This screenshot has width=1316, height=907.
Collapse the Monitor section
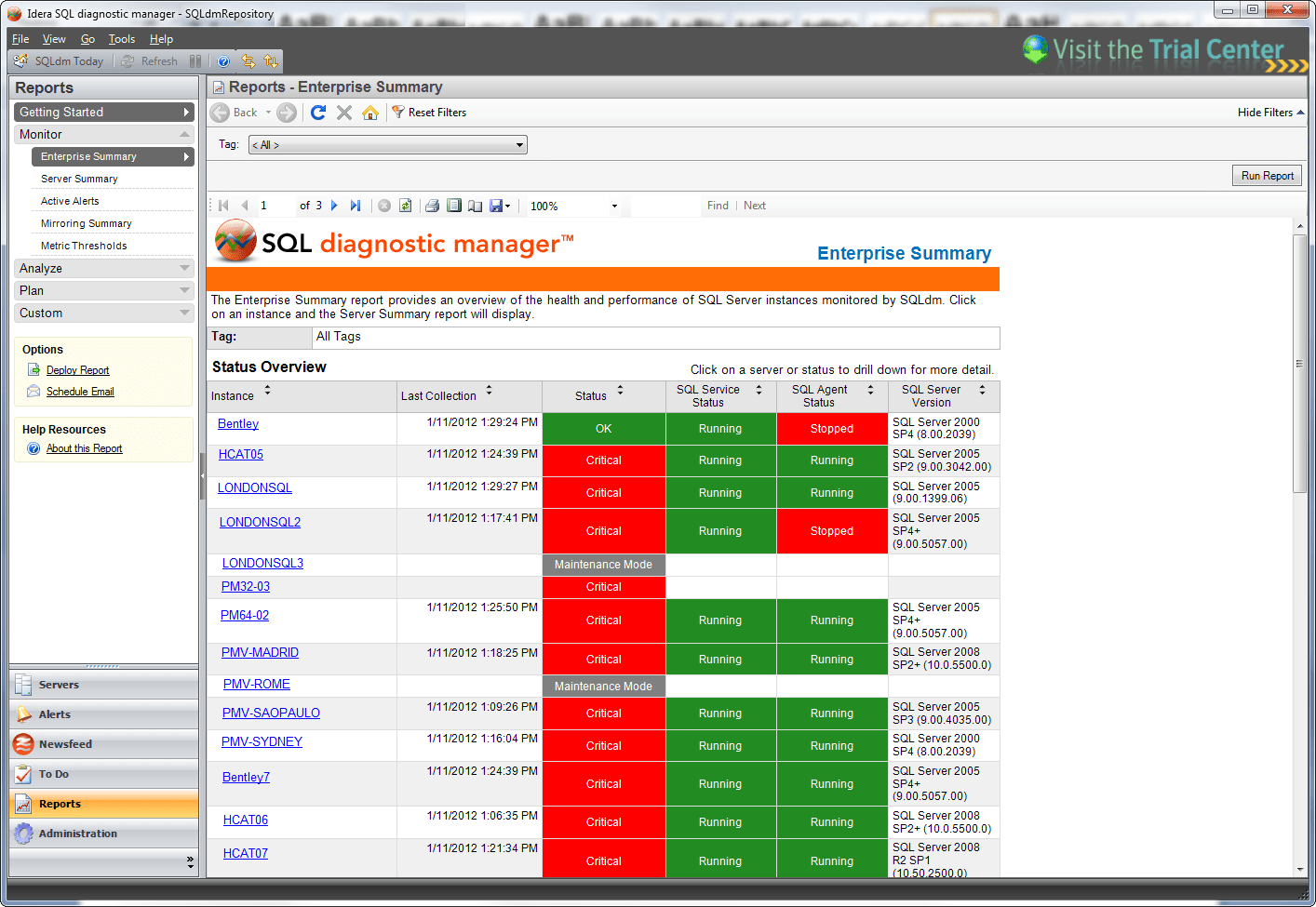(103, 134)
